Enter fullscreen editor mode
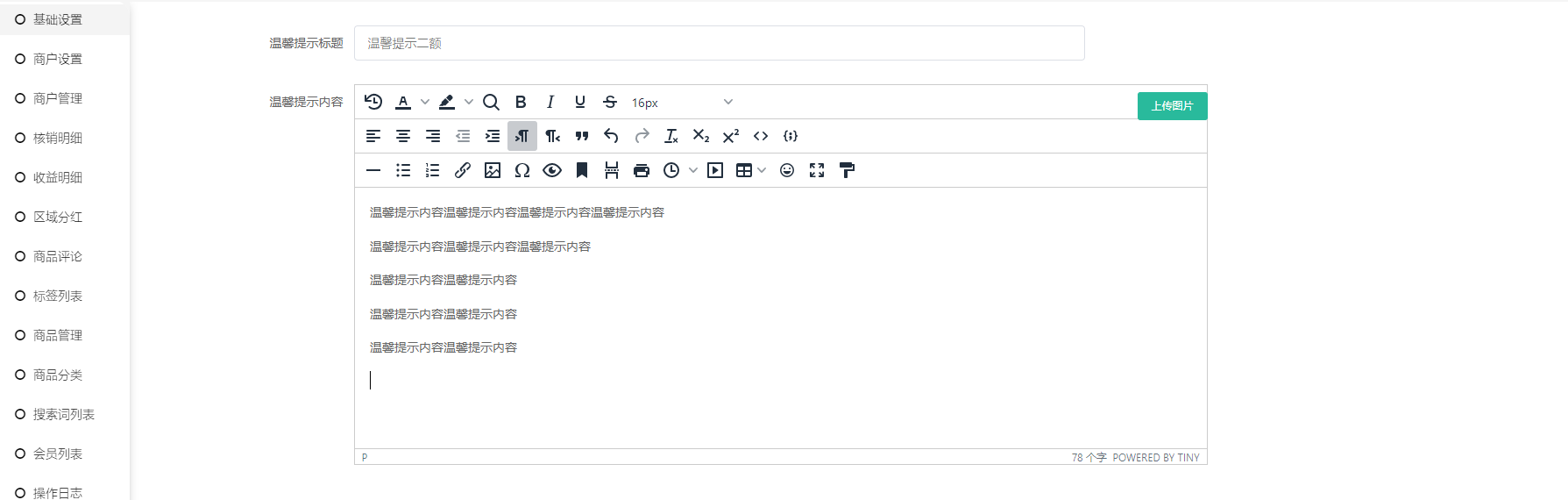1568x500 pixels. pos(817,170)
